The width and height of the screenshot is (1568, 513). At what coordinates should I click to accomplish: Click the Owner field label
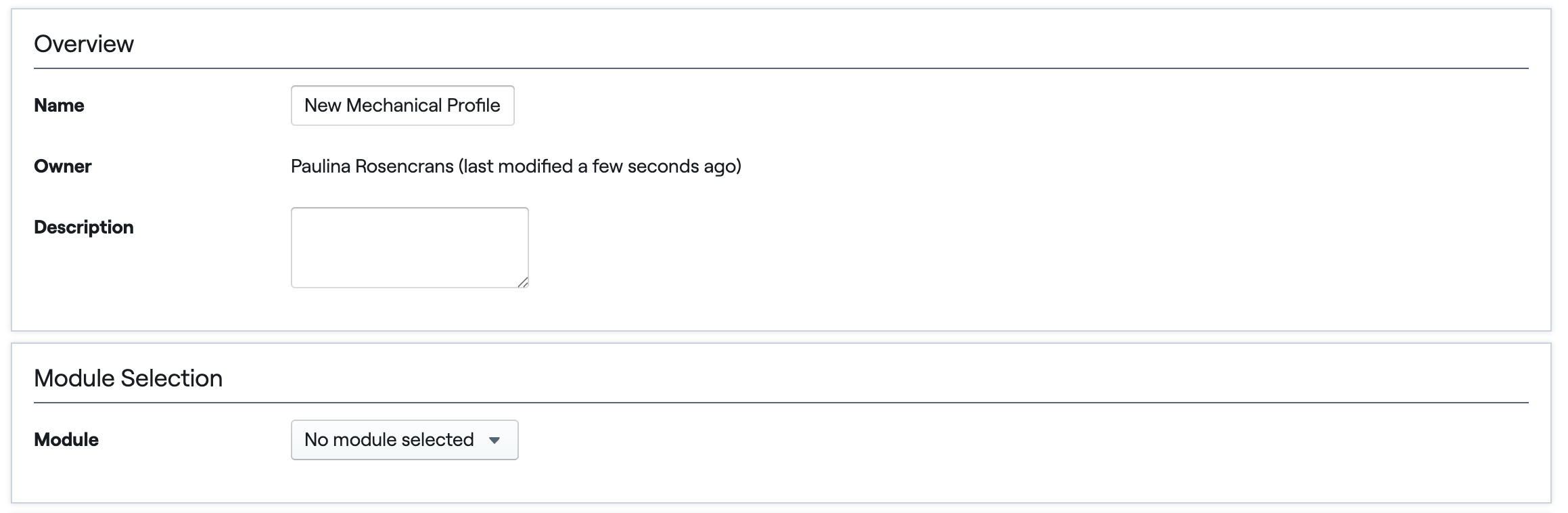[63, 166]
